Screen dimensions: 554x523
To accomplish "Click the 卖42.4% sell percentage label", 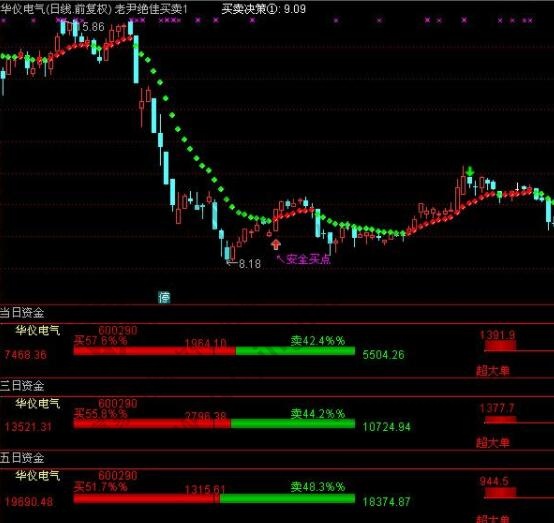I will [x=318, y=341].
